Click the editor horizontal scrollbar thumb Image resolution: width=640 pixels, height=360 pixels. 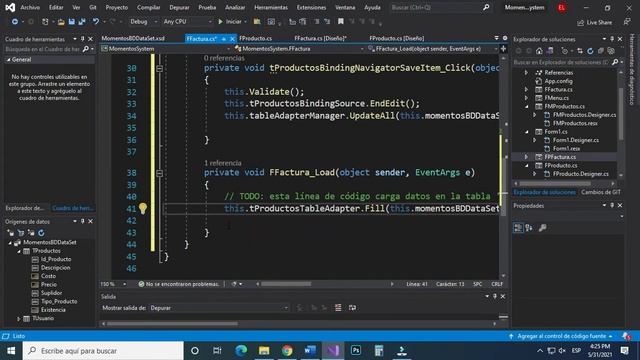pyautogui.click(x=286, y=284)
